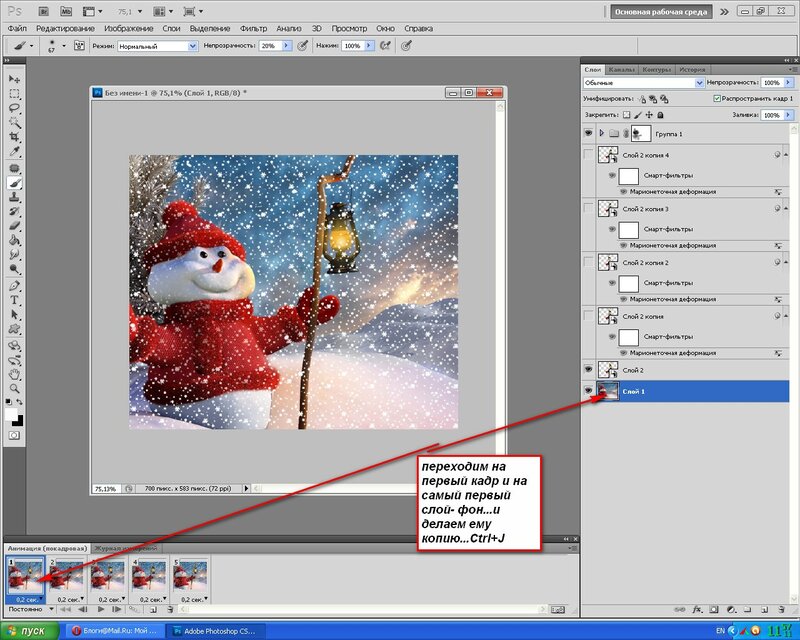Select the Rectangular Marquee tool
This screenshot has width=800, height=640.
pyautogui.click(x=14, y=93)
